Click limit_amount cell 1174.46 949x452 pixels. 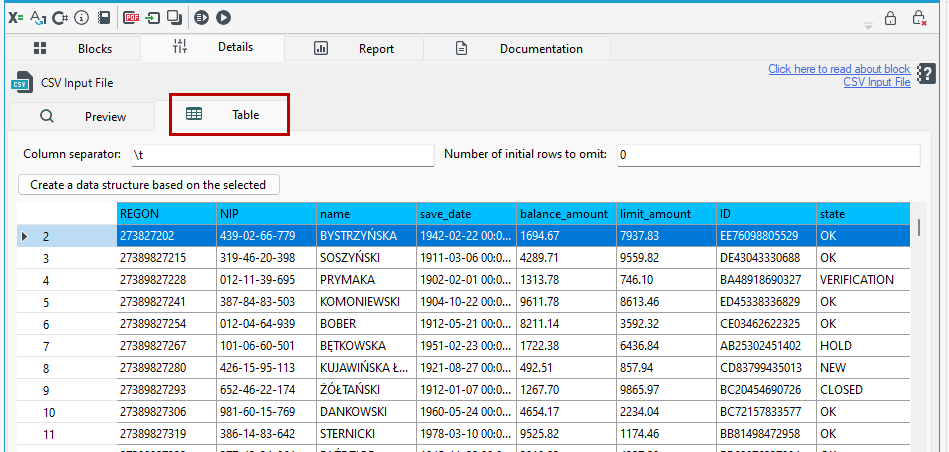[666, 434]
